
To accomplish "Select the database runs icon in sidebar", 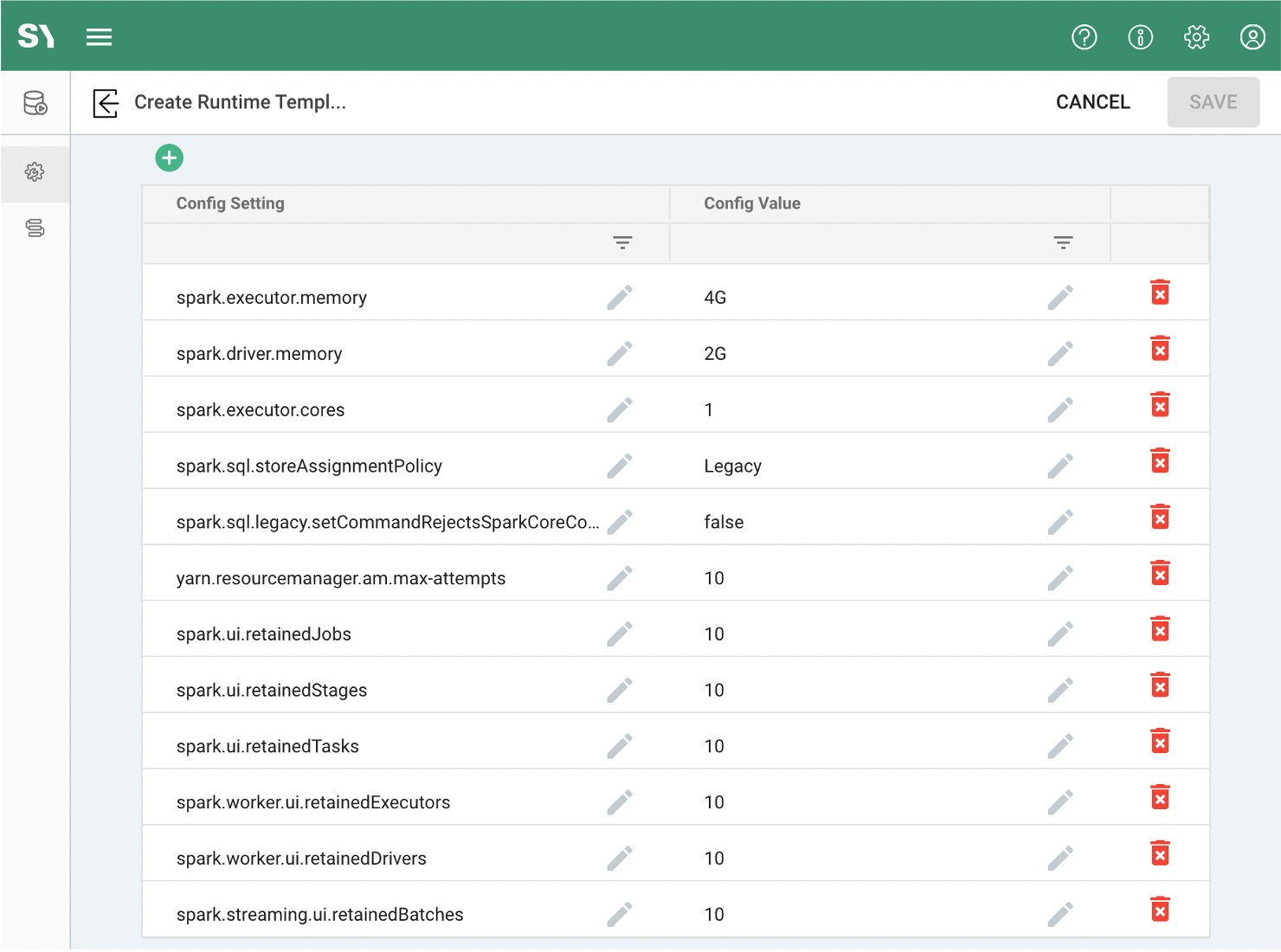I will pos(35,102).
